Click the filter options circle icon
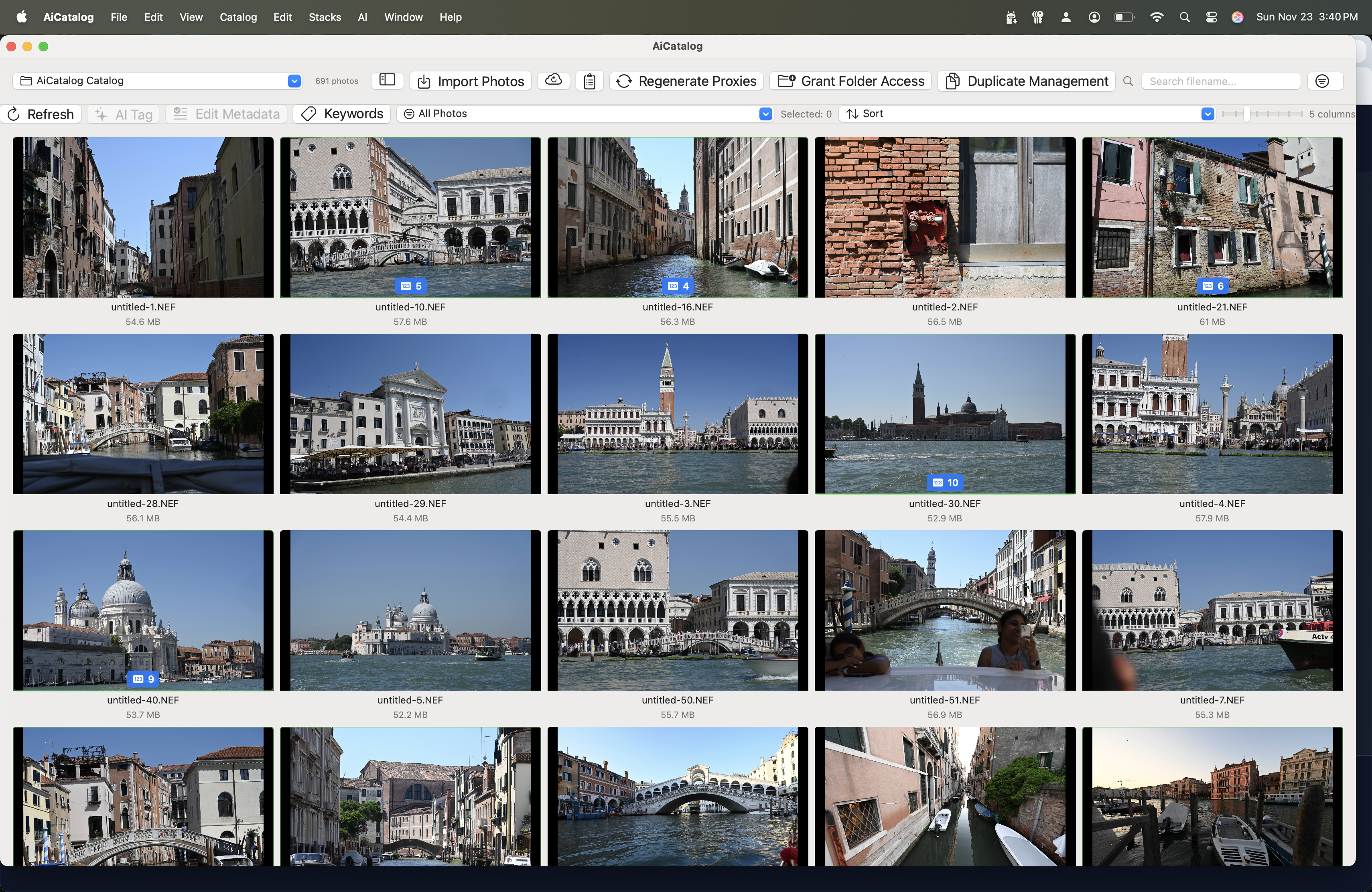The height and width of the screenshot is (892, 1372). click(1322, 81)
